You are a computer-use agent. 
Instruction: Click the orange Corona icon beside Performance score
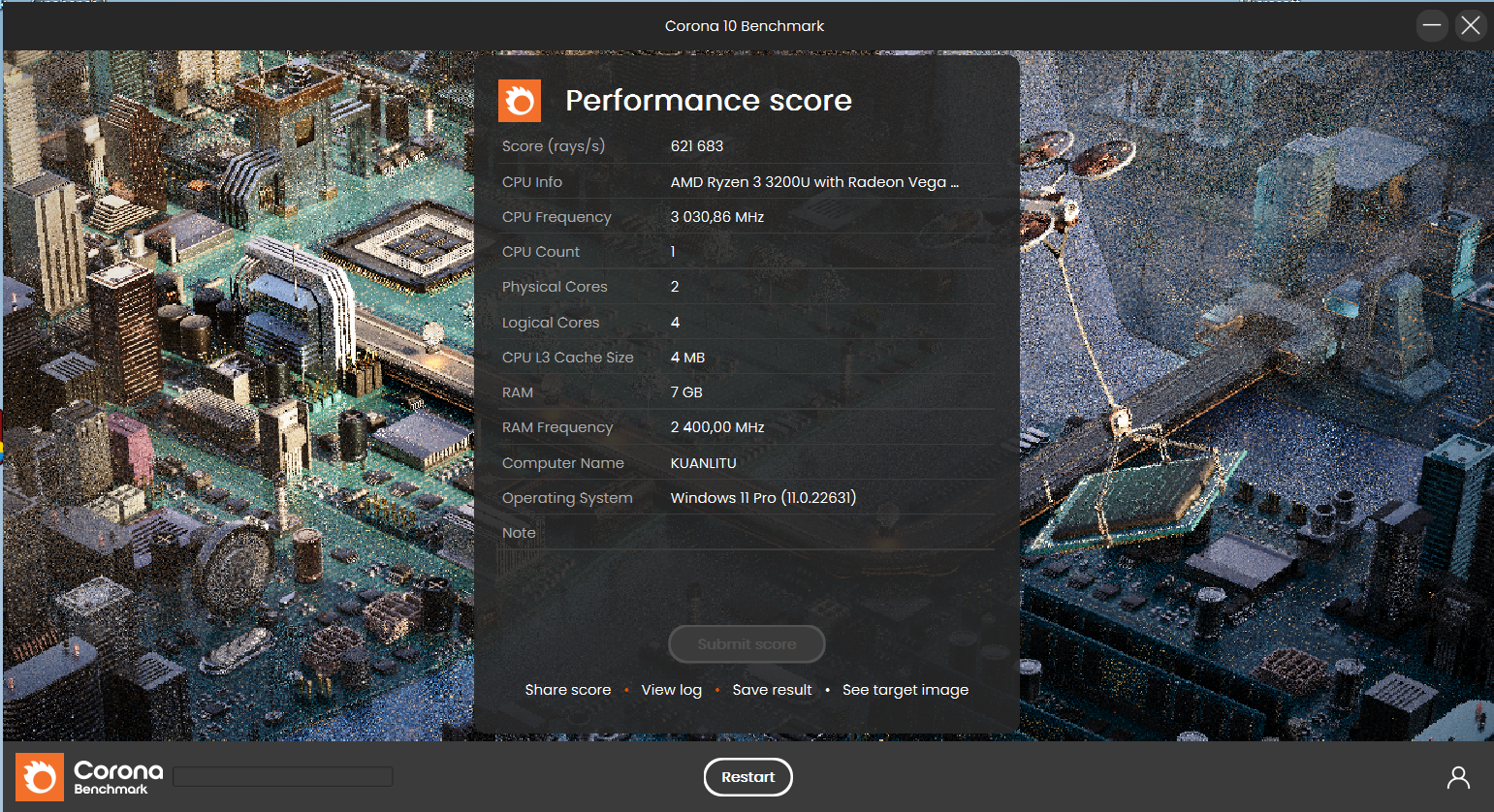[x=520, y=101]
